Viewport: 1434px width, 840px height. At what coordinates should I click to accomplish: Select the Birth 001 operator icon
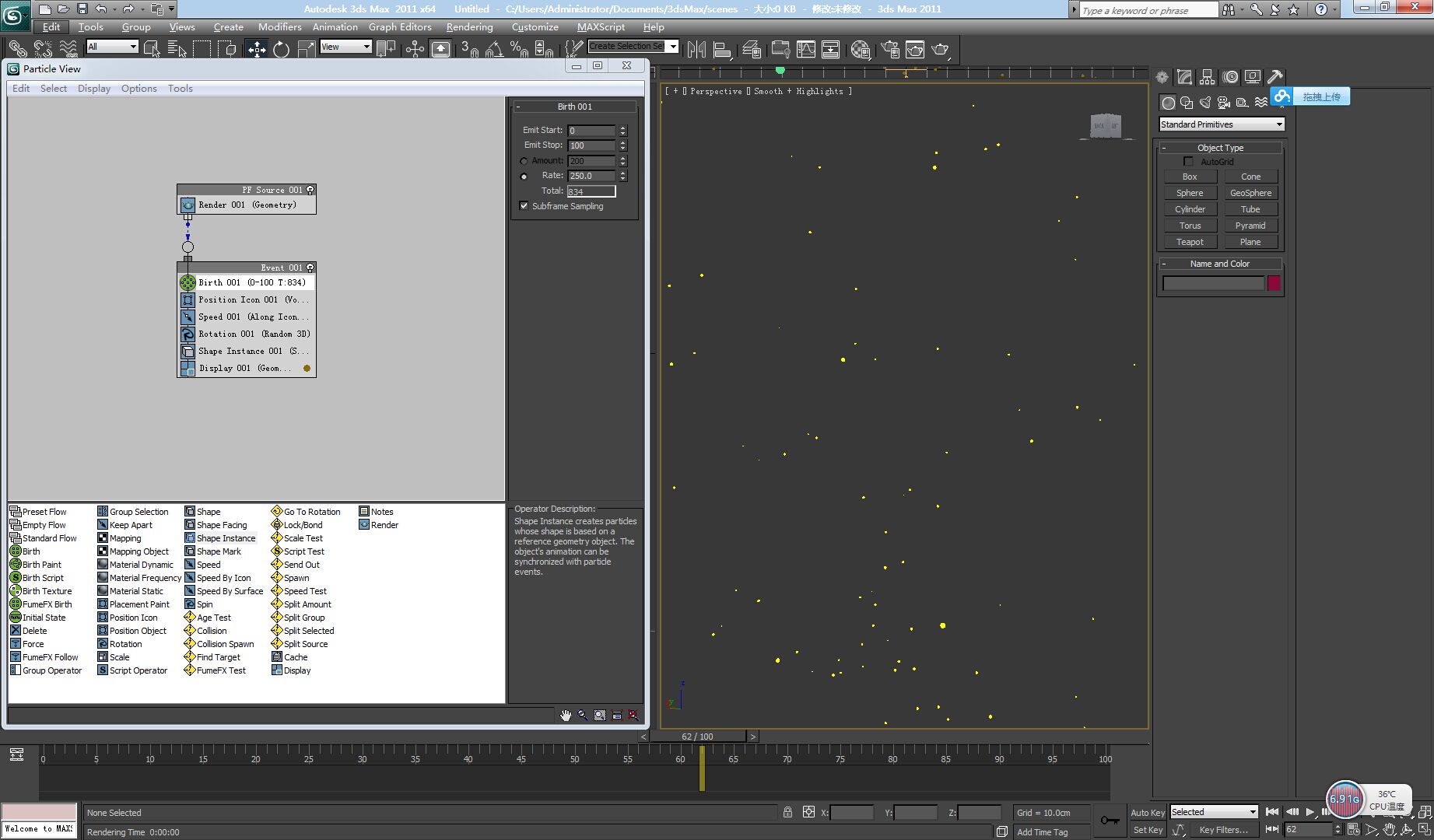(x=188, y=283)
